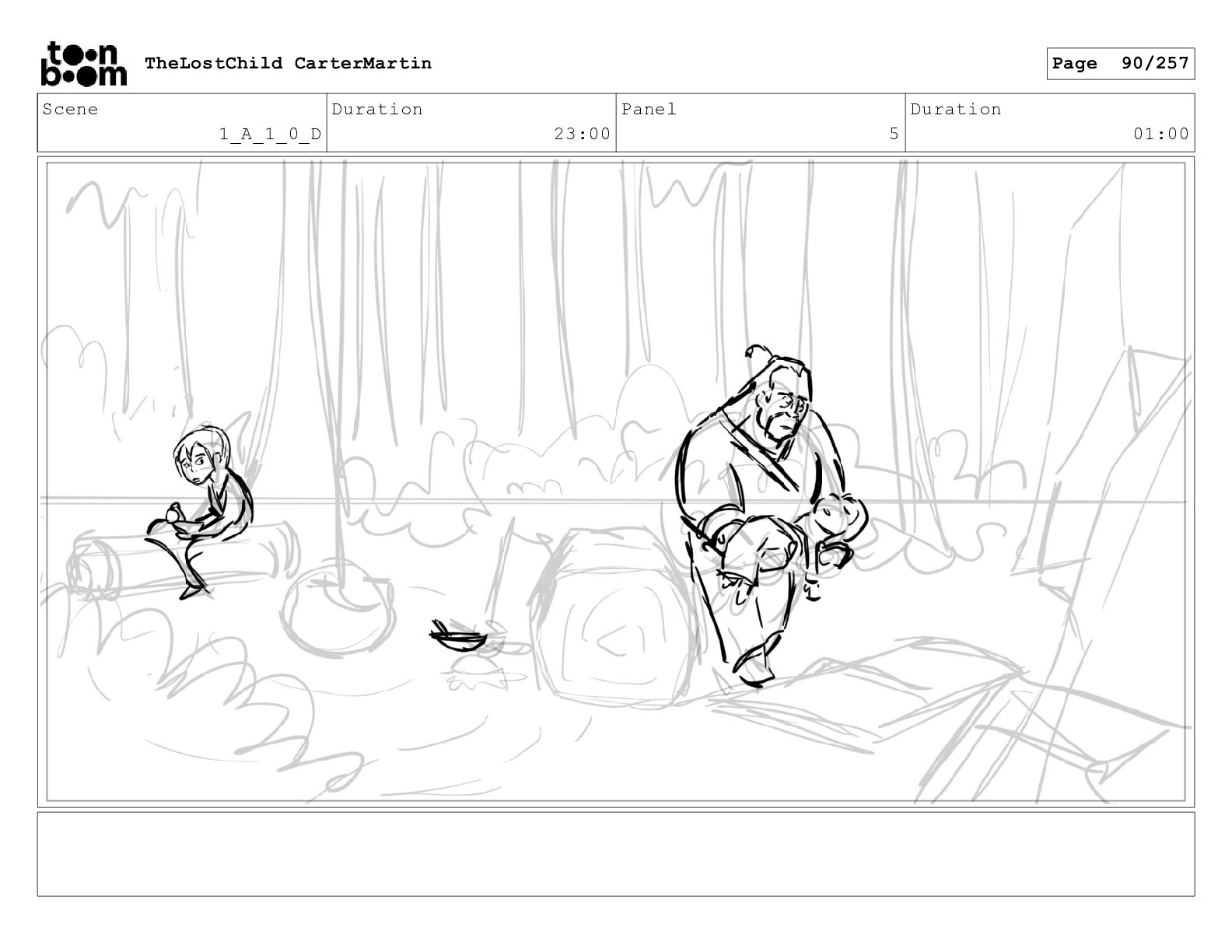Image resolution: width=1232 pixels, height=952 pixels.
Task: Select the panel number '5'
Action: 894,134
